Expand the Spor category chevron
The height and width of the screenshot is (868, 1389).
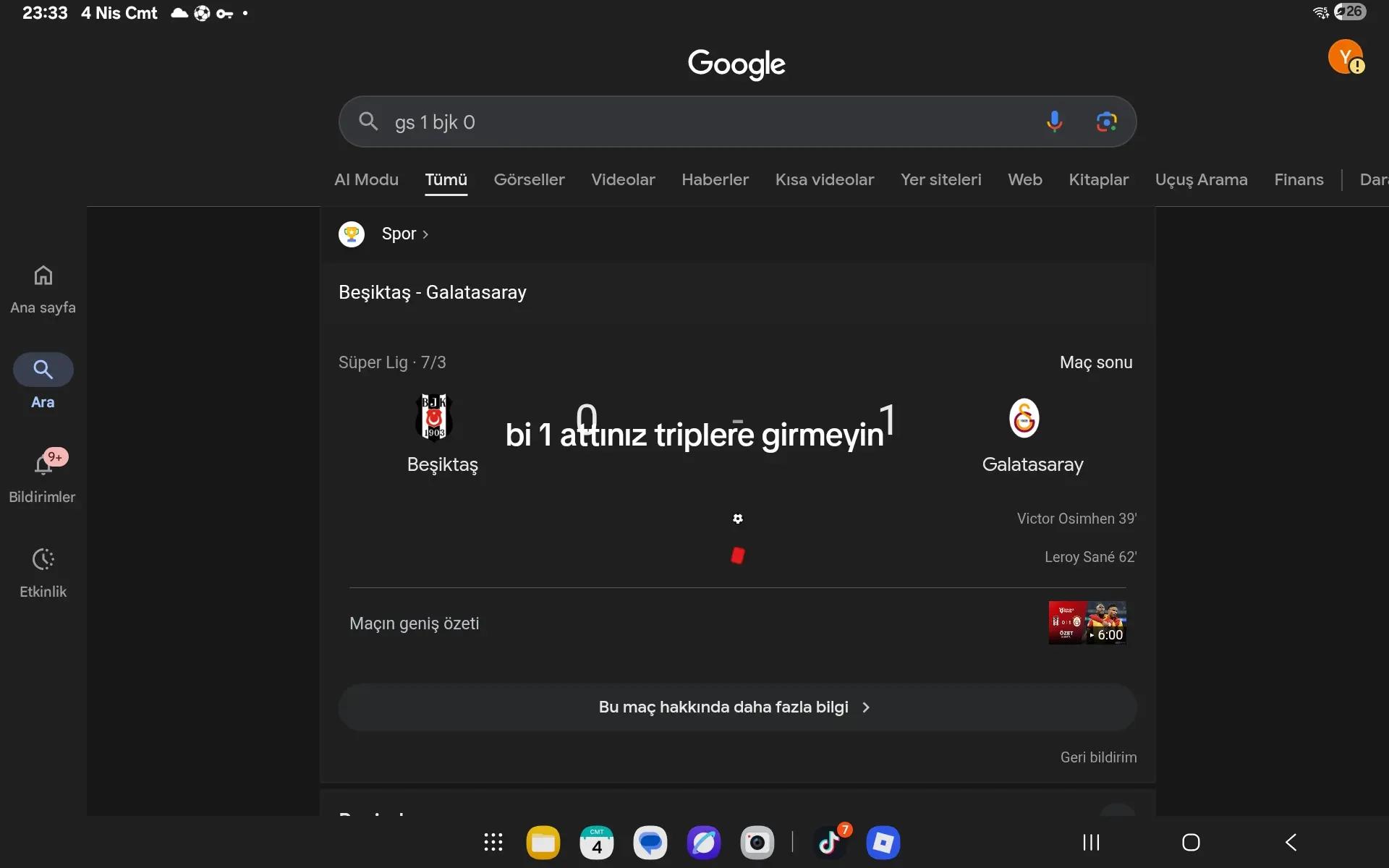click(425, 234)
